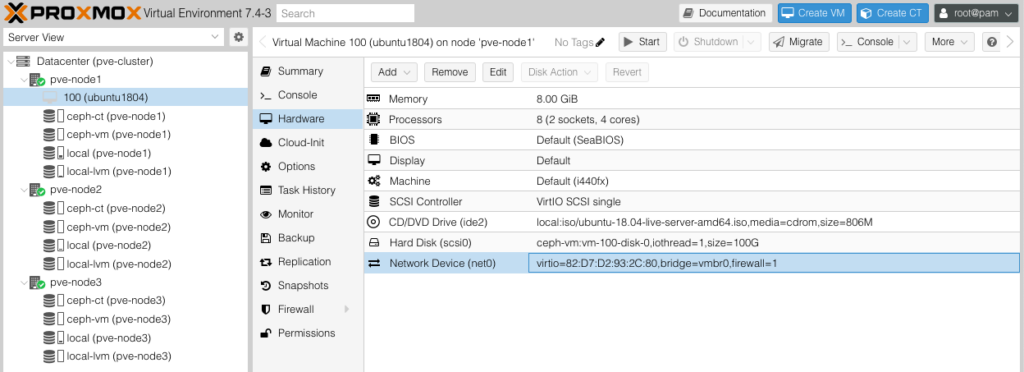
Task: Select 'Default (i440fx)' value
Action: pyautogui.click(x=573, y=181)
